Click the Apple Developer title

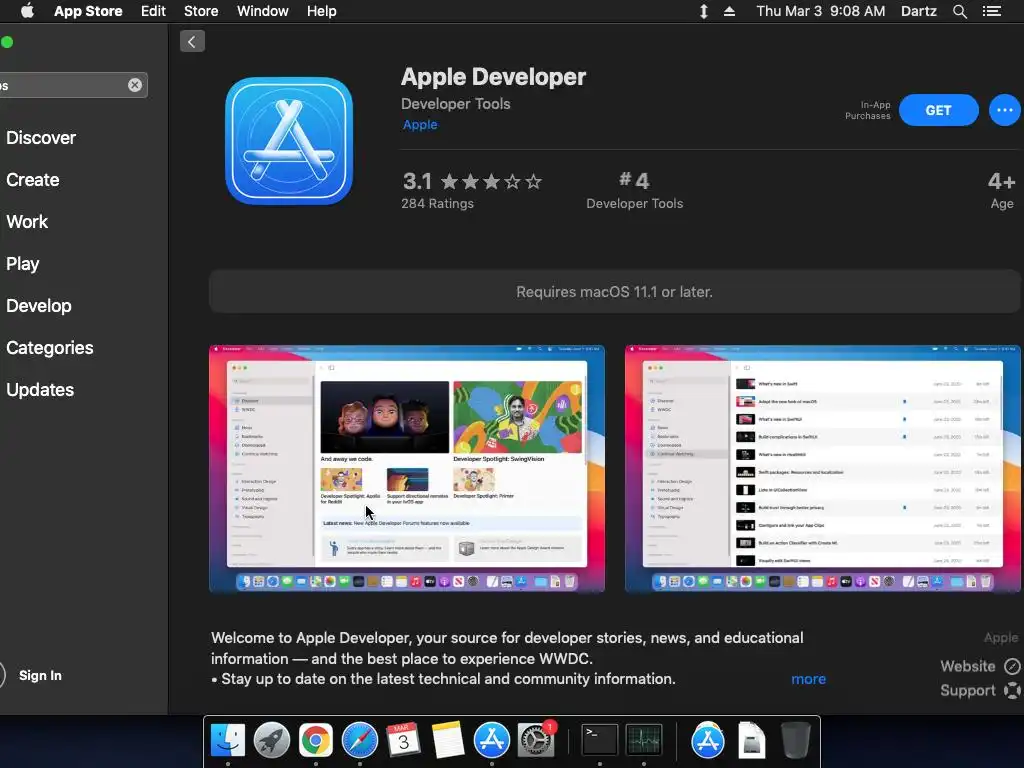point(493,77)
